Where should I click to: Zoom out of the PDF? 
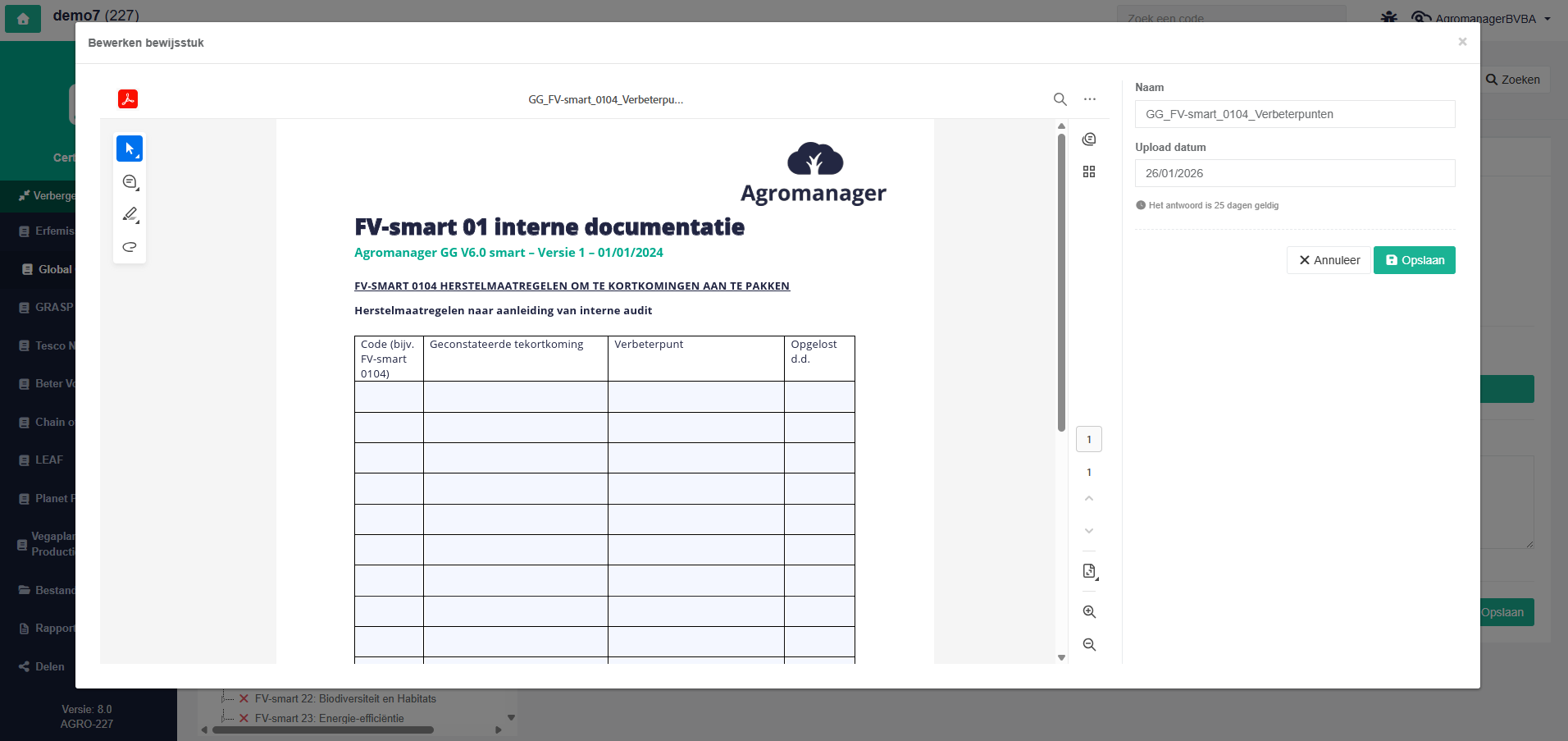pyautogui.click(x=1089, y=645)
